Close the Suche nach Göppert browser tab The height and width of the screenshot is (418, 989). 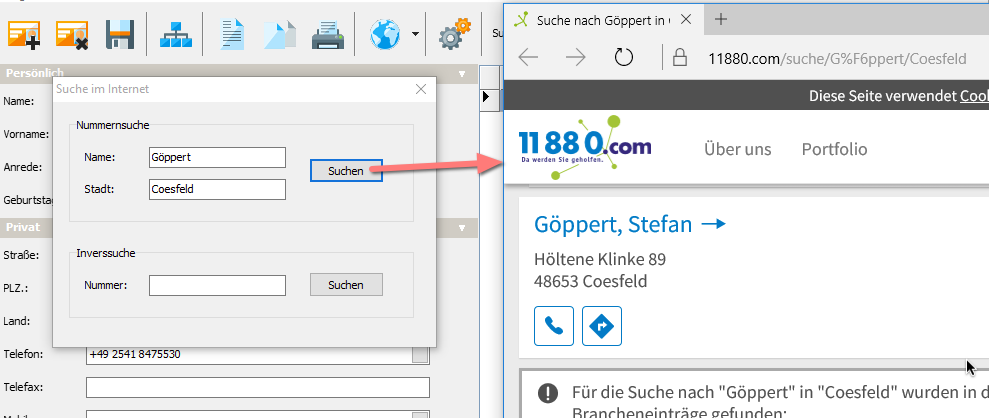[x=686, y=20]
